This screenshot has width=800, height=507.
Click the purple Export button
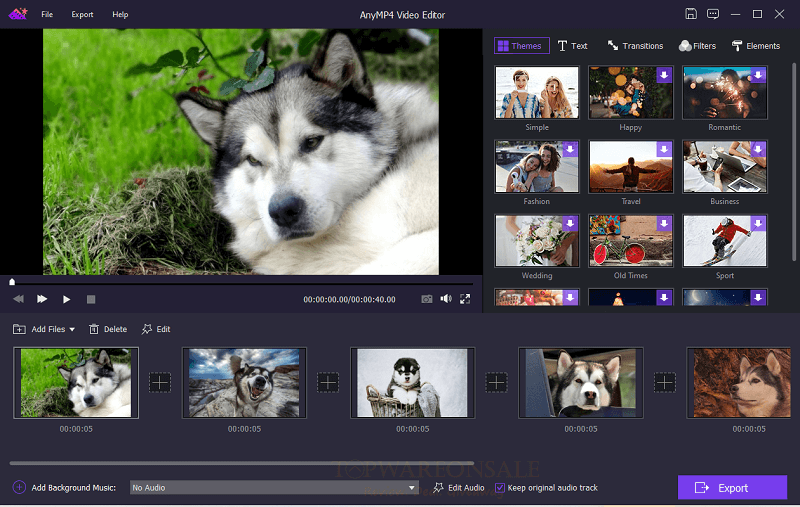(732, 488)
